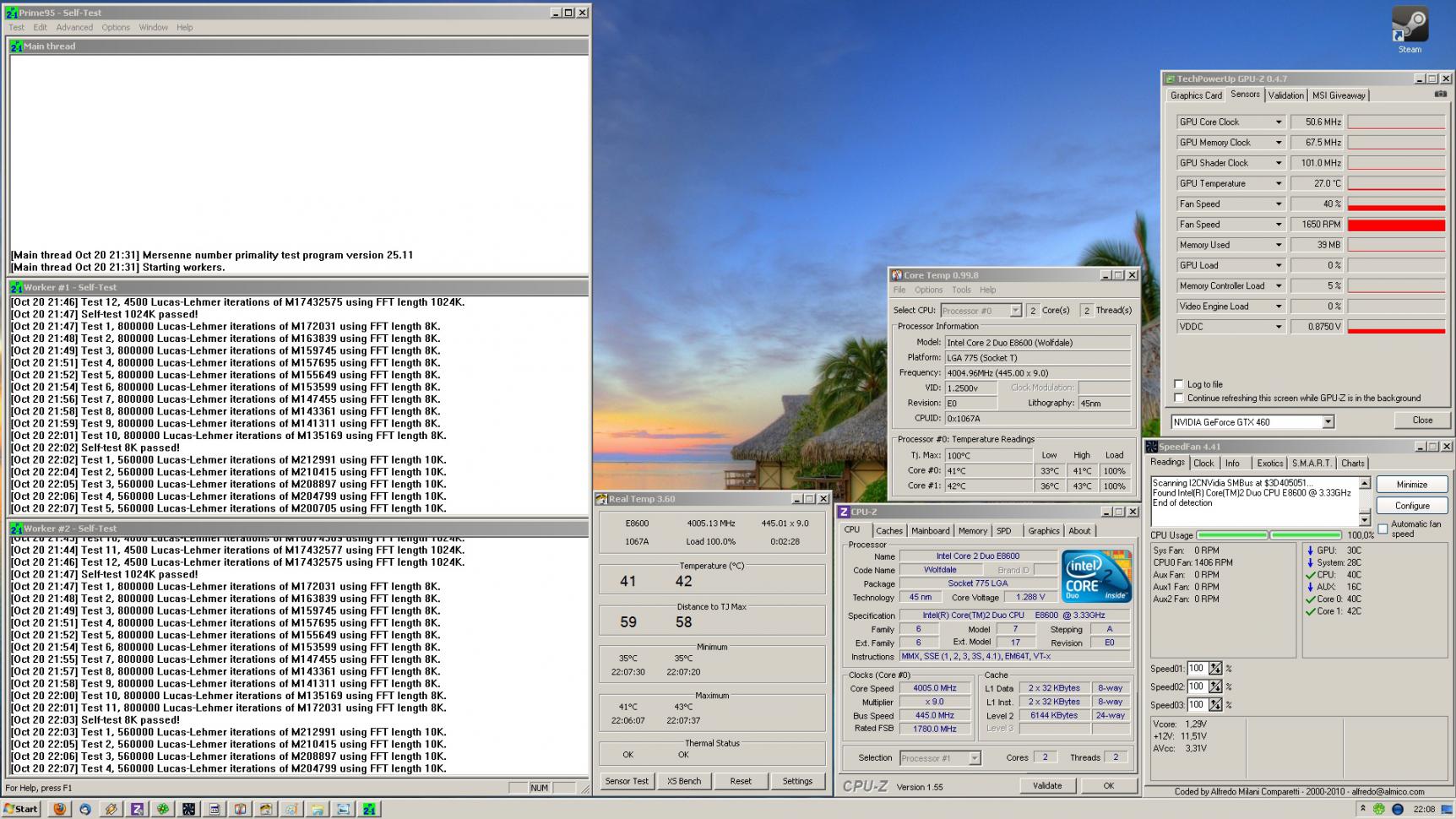Click the Speed01 value field in SpeedFan

pyautogui.click(x=1197, y=669)
